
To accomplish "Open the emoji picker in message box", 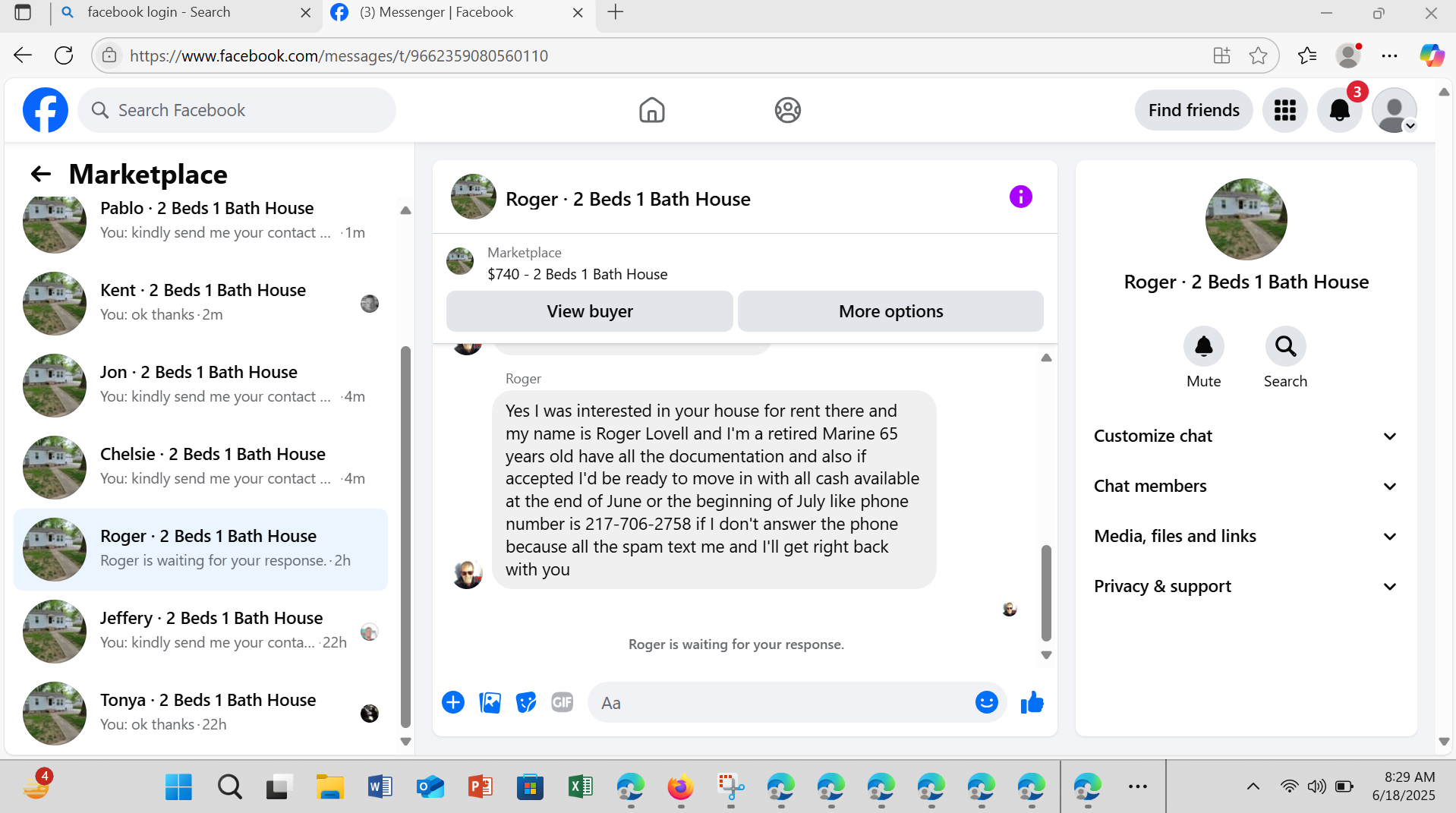I will point(986,703).
